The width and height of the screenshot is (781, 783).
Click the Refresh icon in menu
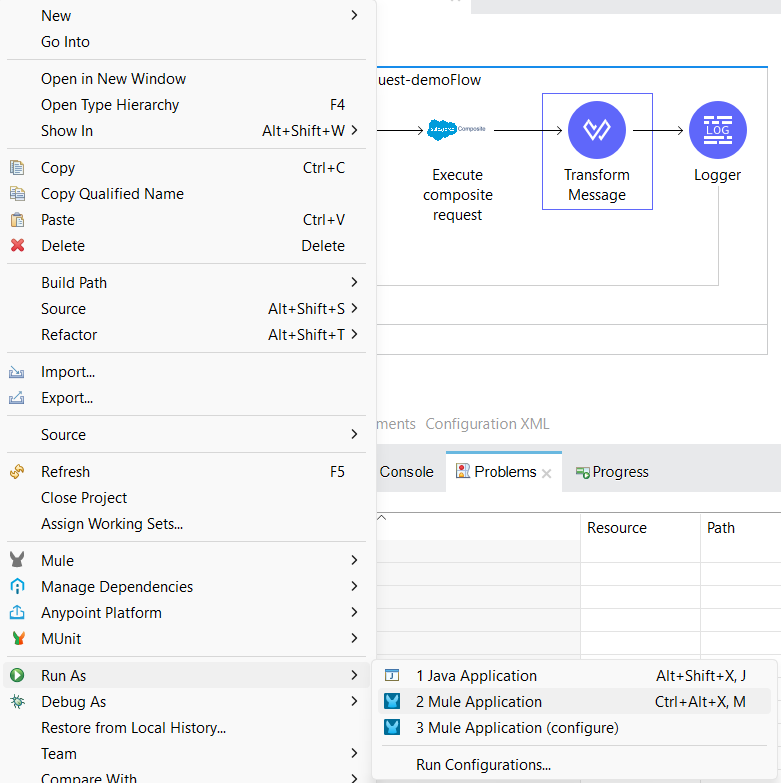click(x=17, y=472)
